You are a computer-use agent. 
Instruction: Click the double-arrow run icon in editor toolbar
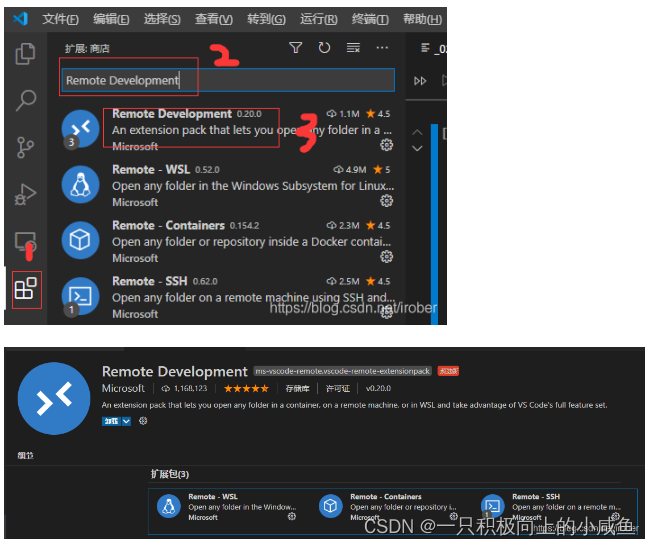[x=420, y=81]
